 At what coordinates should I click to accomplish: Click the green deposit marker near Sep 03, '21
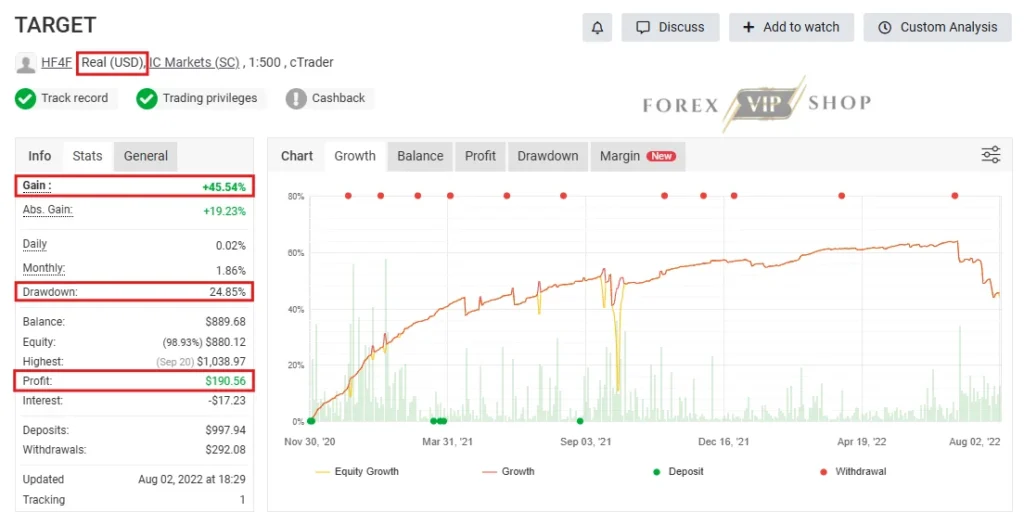580,421
